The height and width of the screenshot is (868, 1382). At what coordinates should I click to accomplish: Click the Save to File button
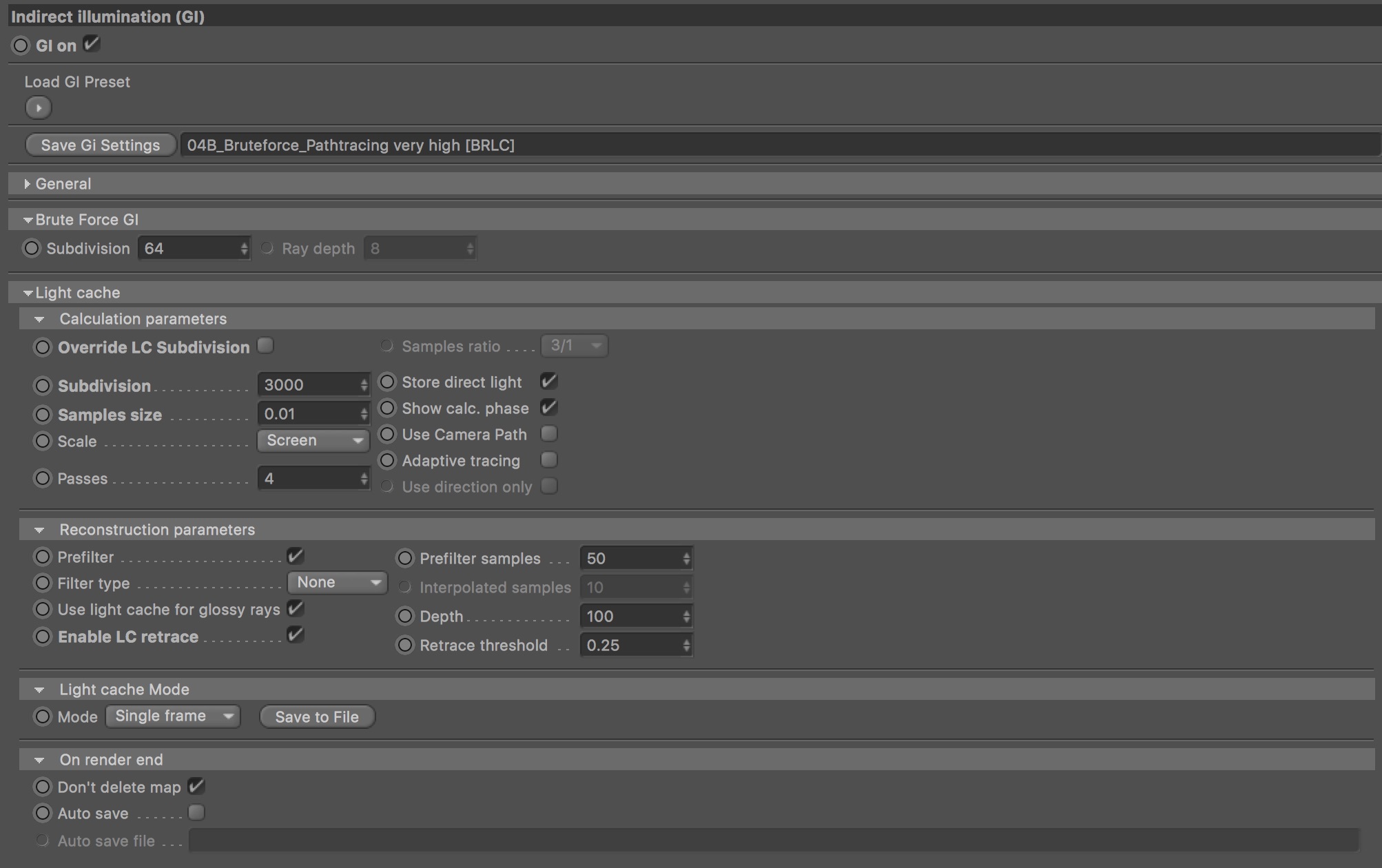[317, 716]
